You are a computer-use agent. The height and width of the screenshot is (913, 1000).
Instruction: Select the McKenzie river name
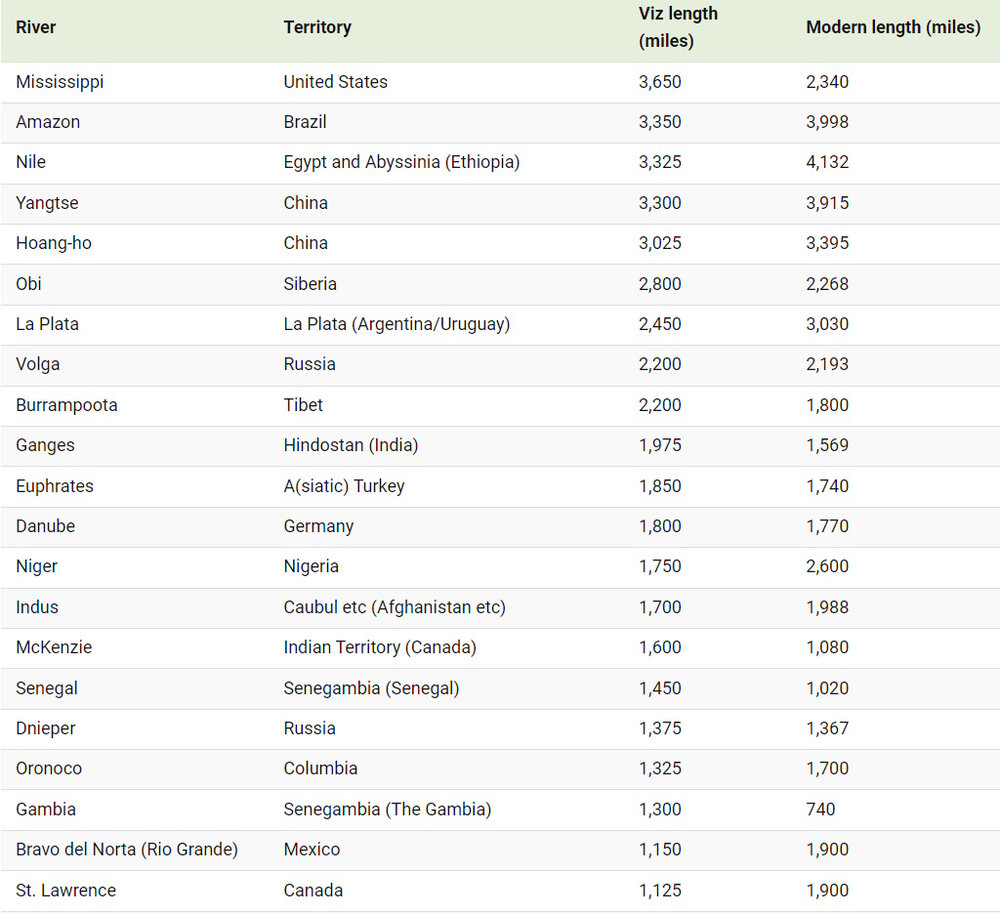54,647
